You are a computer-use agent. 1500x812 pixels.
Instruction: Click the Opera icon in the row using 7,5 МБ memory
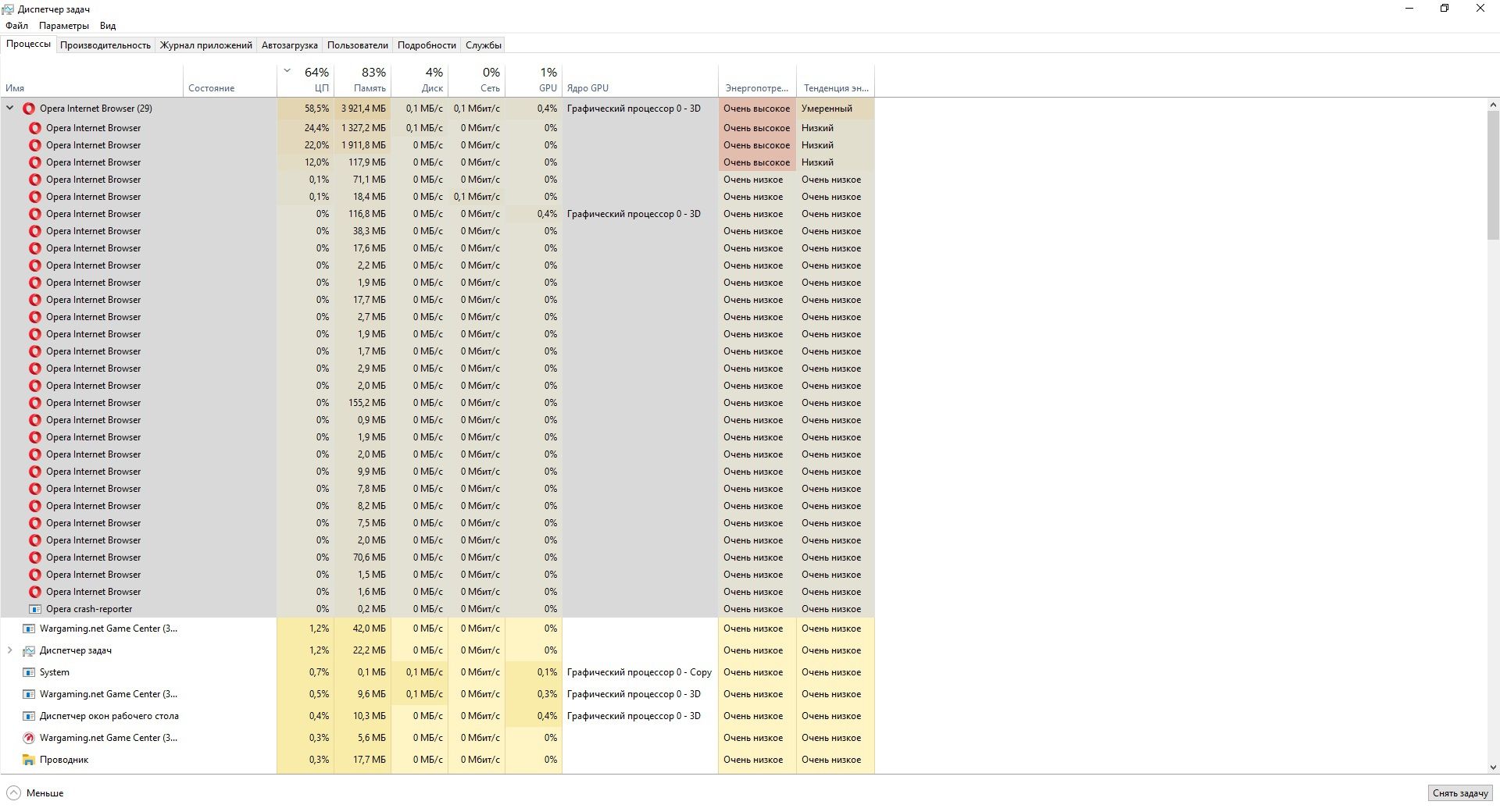coord(35,523)
